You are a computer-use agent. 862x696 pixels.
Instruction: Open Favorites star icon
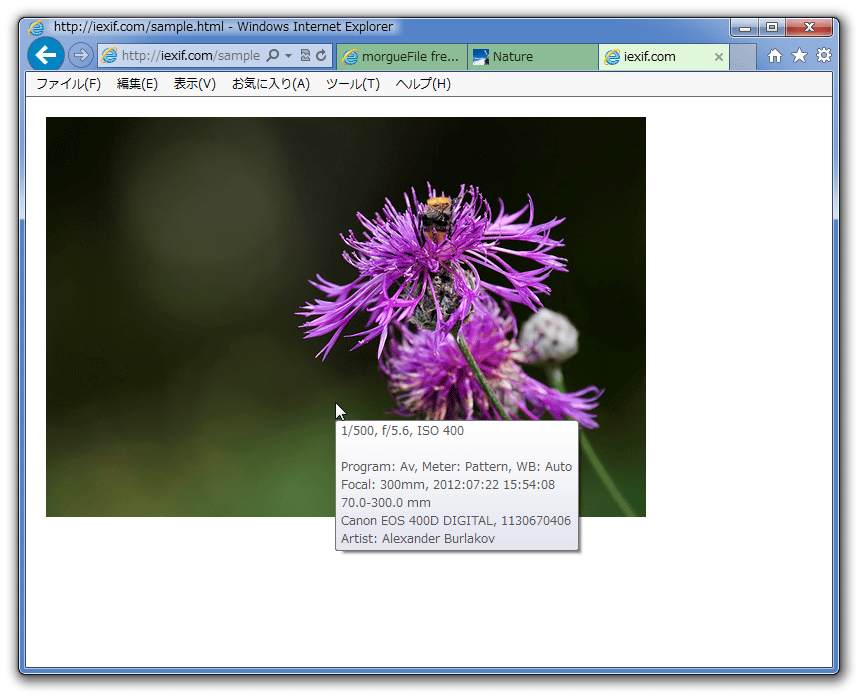(799, 56)
